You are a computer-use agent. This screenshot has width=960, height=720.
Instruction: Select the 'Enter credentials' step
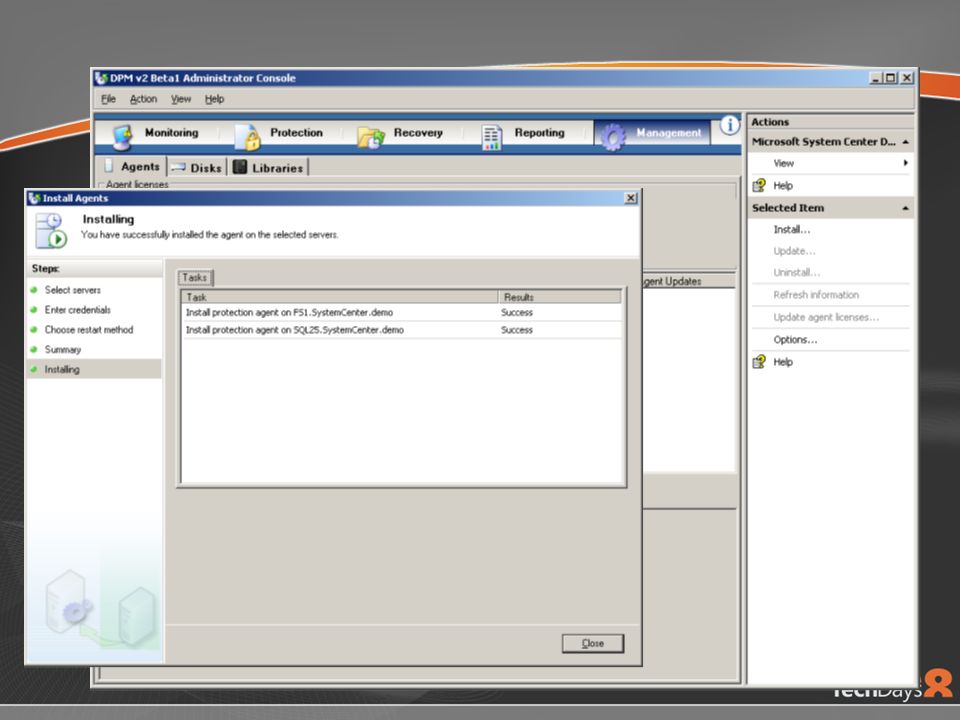pos(78,310)
